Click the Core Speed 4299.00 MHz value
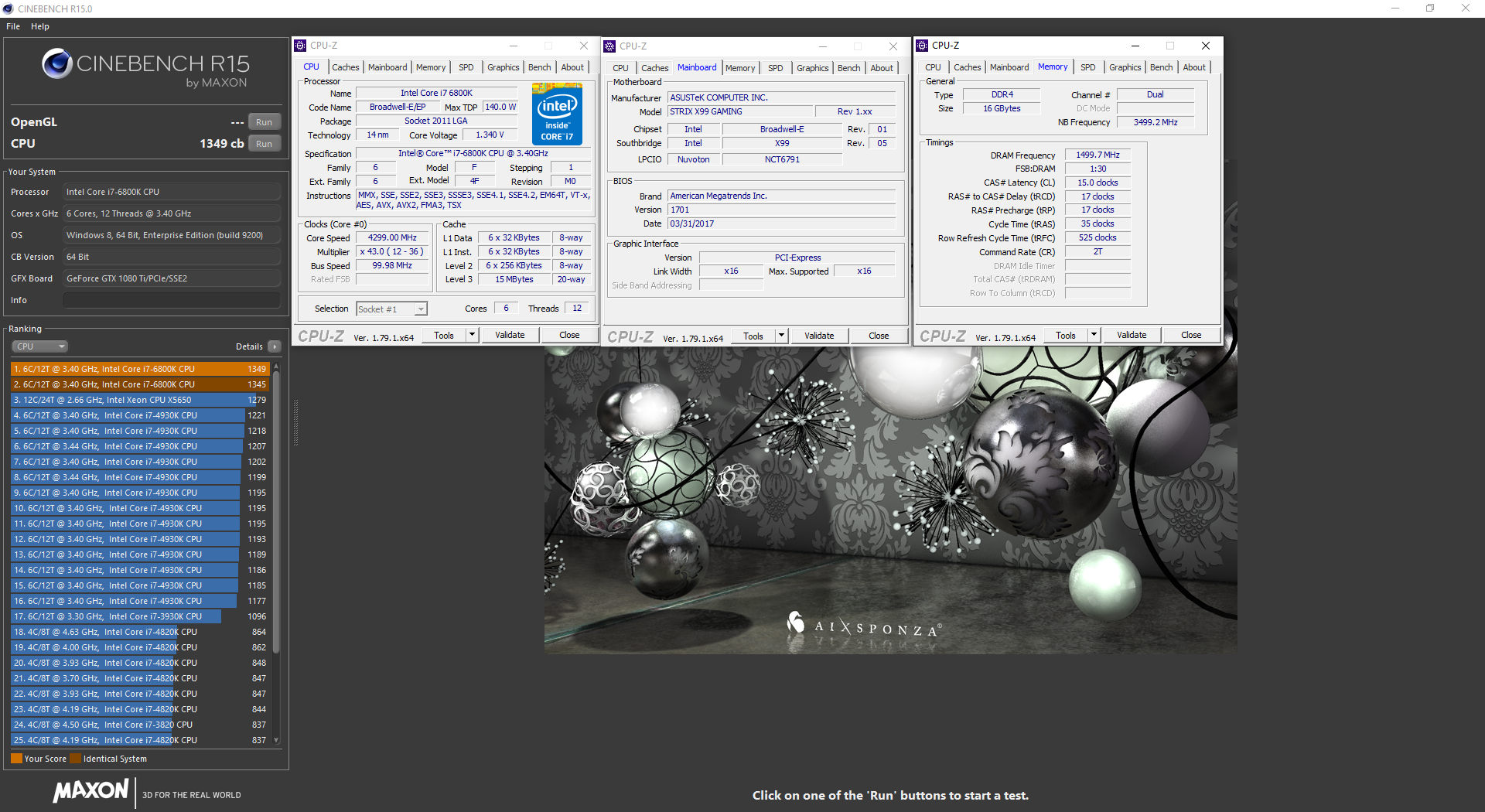The image size is (1485, 812). coord(392,237)
